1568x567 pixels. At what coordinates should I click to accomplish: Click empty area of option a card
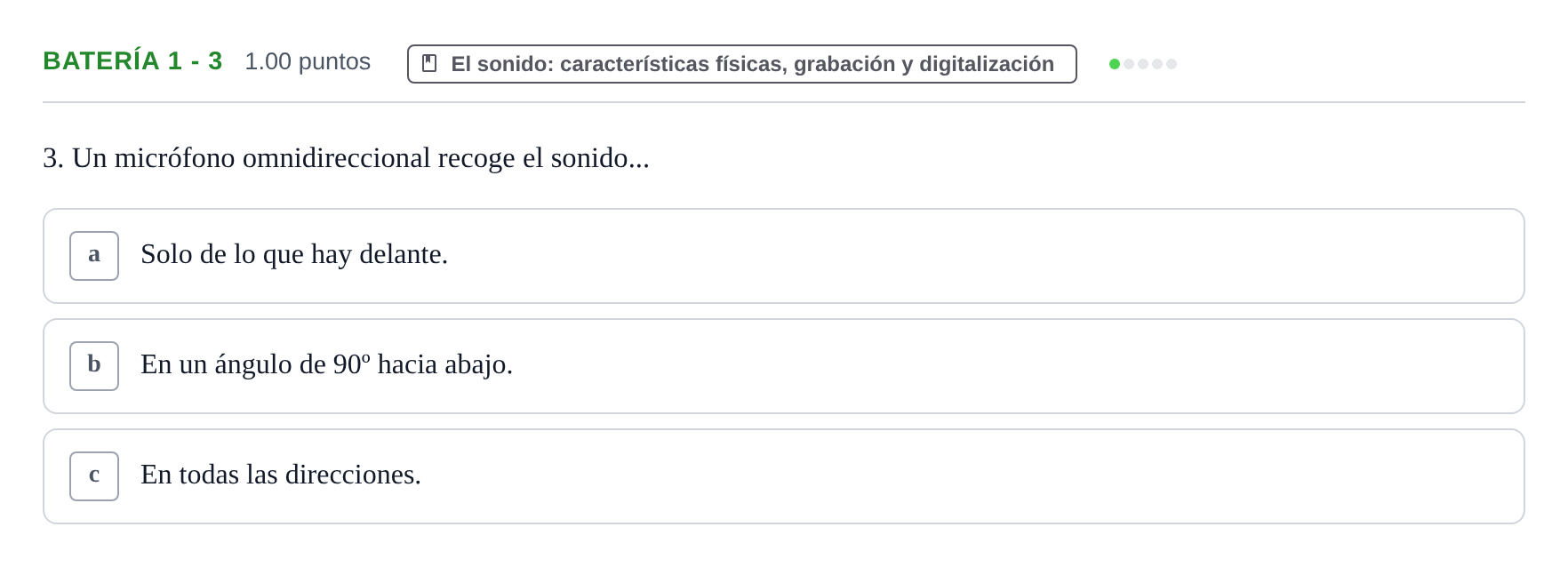pos(978,256)
